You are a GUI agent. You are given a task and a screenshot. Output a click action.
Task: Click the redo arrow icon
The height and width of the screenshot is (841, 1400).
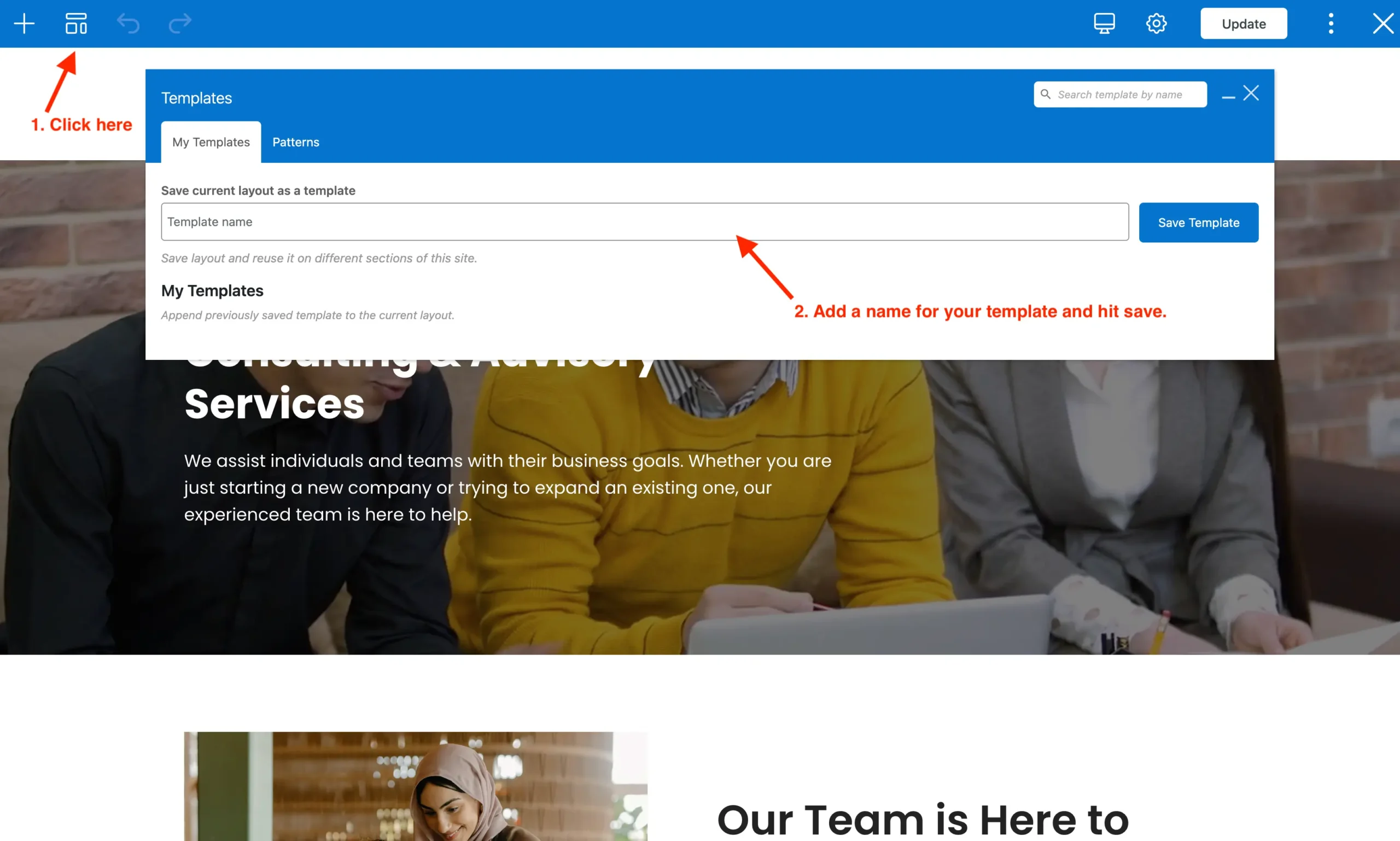(x=180, y=24)
